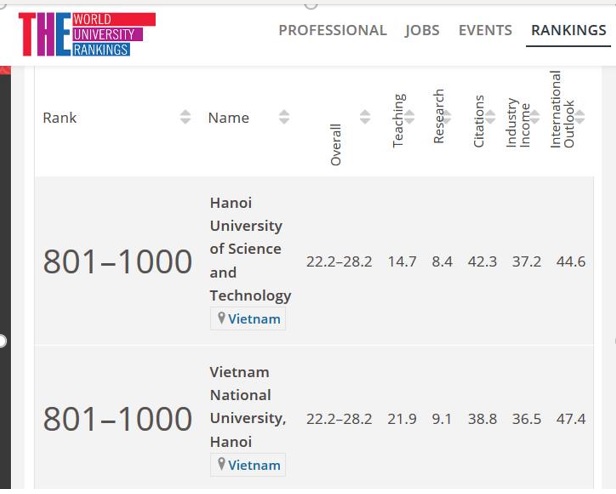The width and height of the screenshot is (616, 494).
Task: Open the Professional menu item
Action: coord(333,30)
